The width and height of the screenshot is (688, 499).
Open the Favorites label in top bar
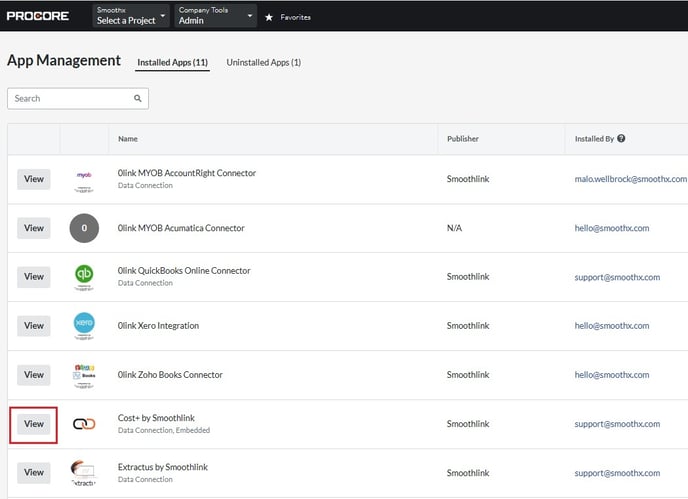point(295,17)
